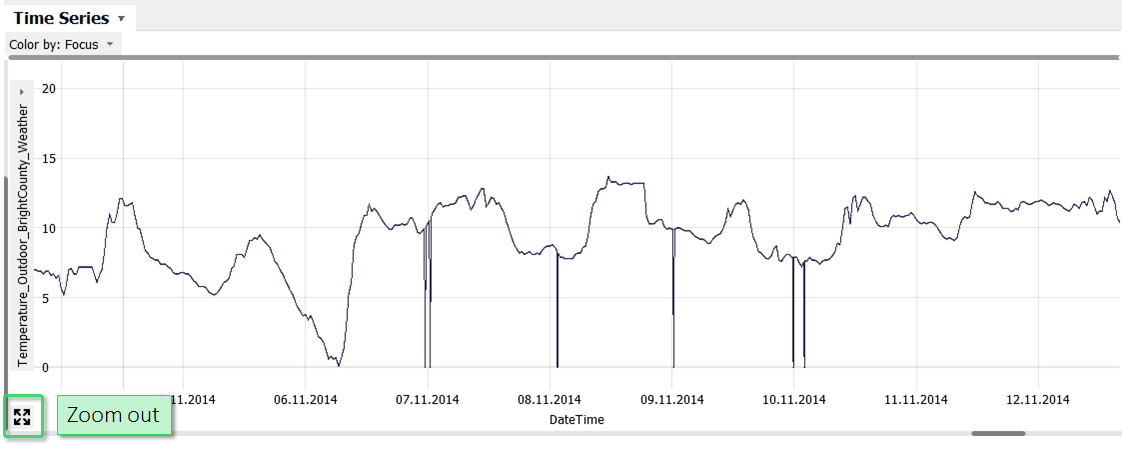The height and width of the screenshot is (451, 1122).
Task: Select the Time Series tab title
Action: [x=60, y=18]
